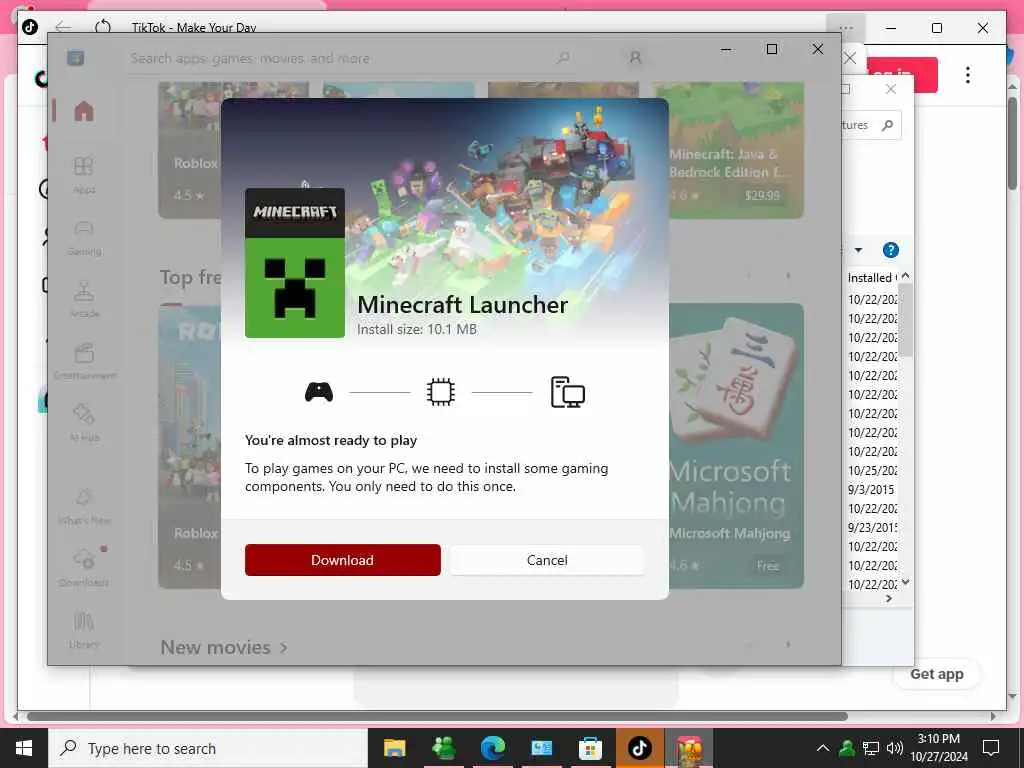Open the Windows Start menu
Screen dimensions: 1024x768
click(24, 748)
